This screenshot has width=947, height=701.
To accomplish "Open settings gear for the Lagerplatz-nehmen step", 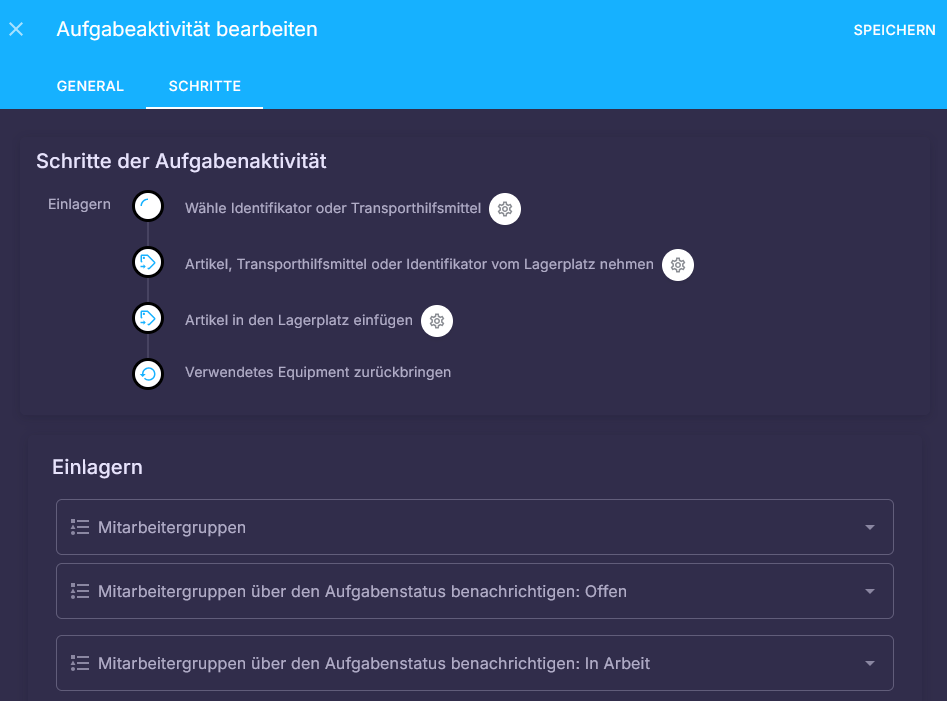I will click(x=677, y=265).
